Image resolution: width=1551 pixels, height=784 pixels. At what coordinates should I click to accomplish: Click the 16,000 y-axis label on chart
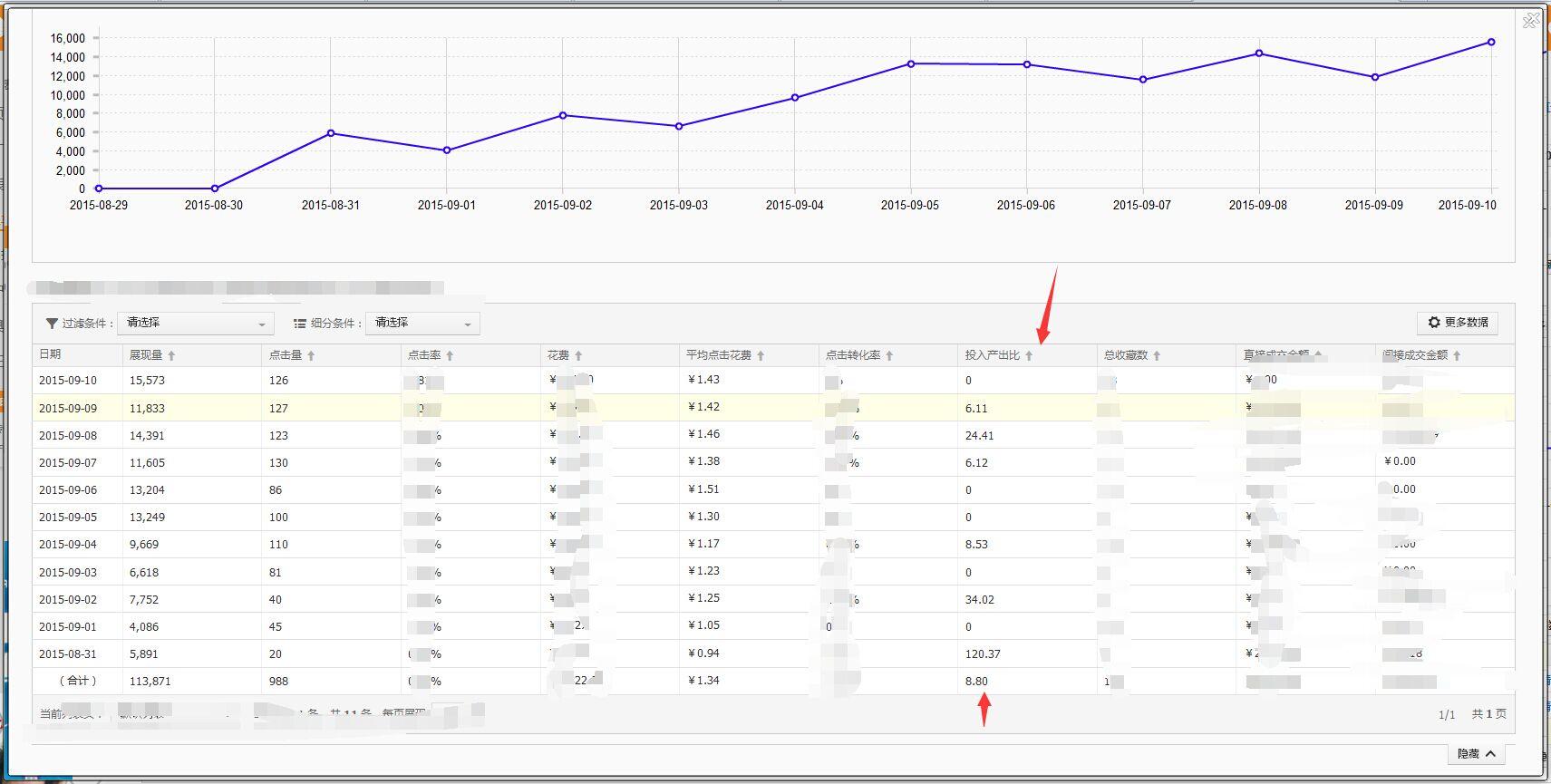(68, 38)
